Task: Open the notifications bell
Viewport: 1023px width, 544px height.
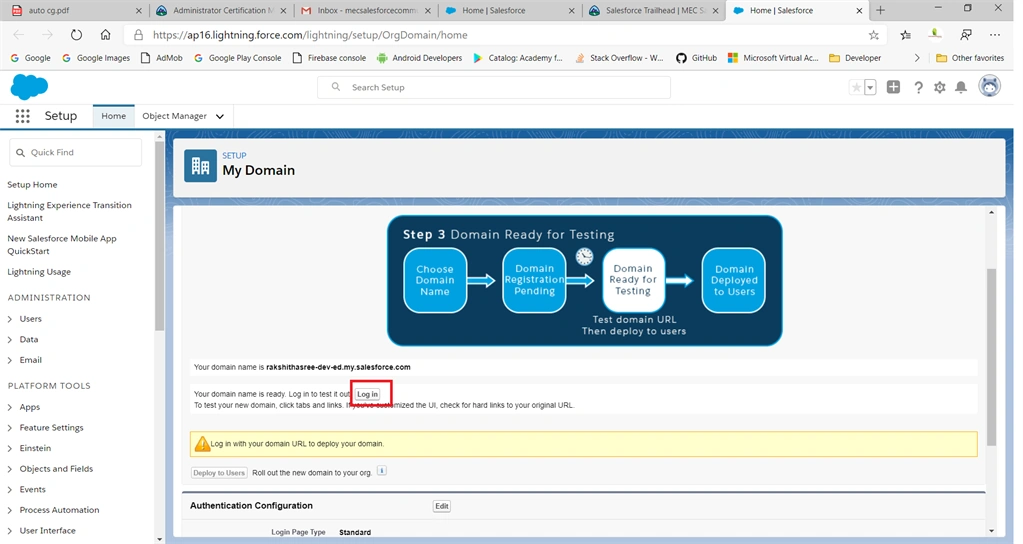Action: click(x=961, y=87)
